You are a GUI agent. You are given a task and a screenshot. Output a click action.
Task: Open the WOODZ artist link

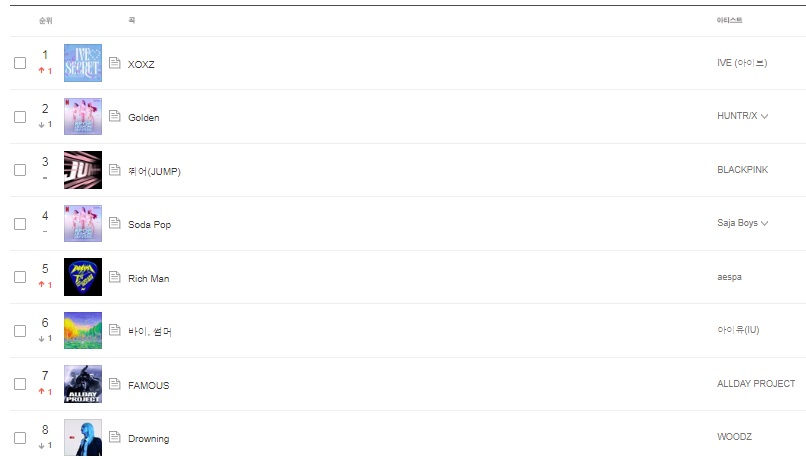click(x=735, y=436)
